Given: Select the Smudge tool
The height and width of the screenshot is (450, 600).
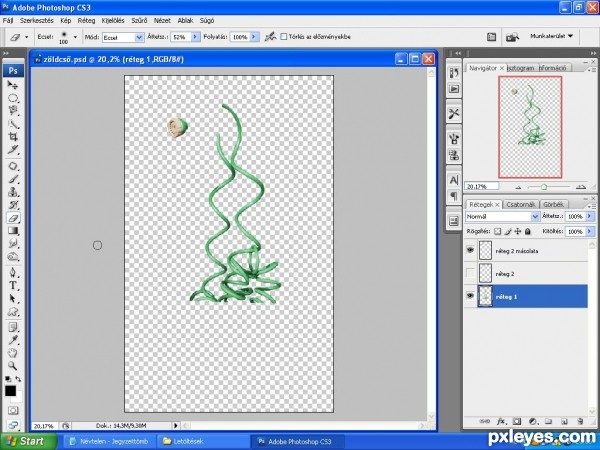Looking at the screenshot, I should click(x=13, y=243).
